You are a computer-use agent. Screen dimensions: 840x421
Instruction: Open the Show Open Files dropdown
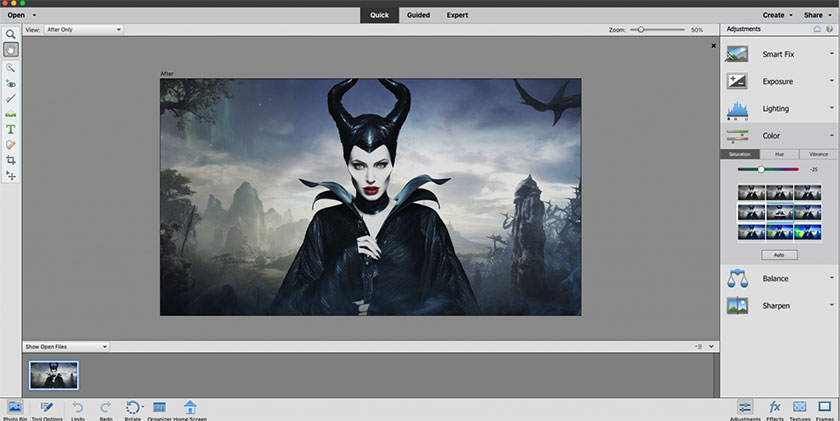coord(66,347)
